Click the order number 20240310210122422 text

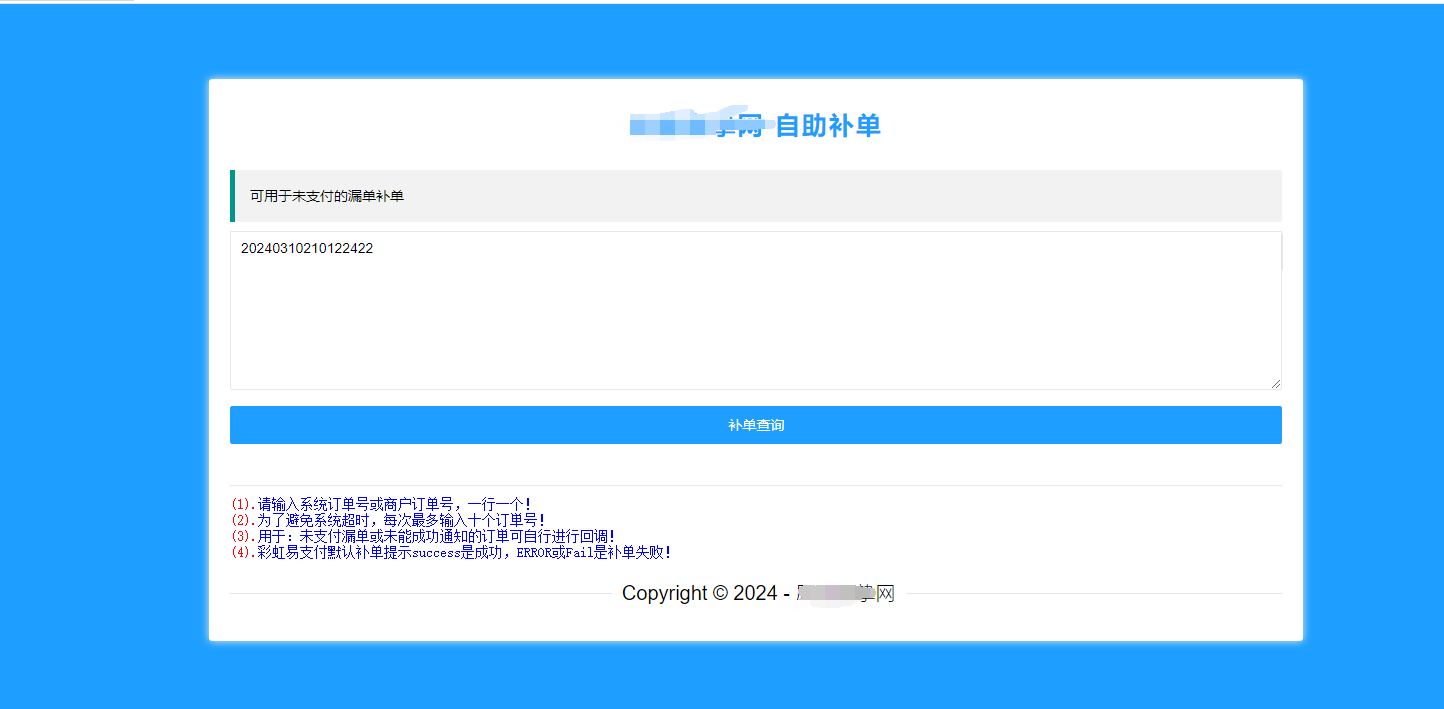[307, 249]
